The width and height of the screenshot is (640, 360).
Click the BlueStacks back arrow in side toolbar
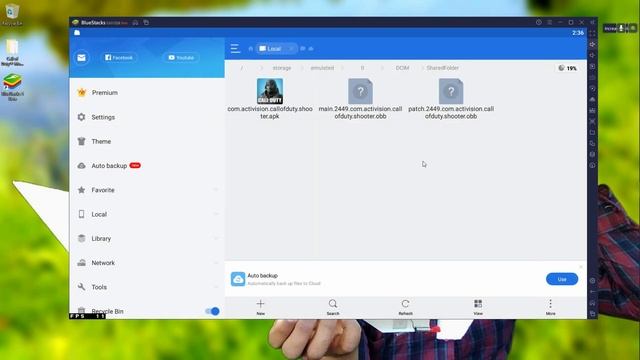592,291
